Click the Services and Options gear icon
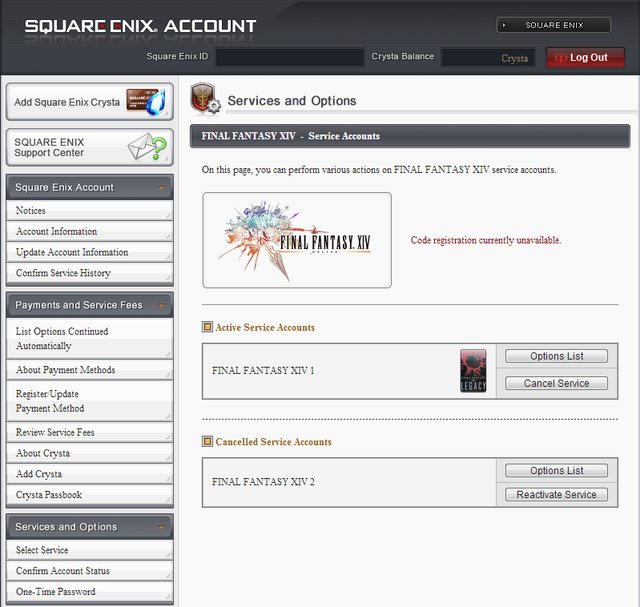 coord(205,100)
